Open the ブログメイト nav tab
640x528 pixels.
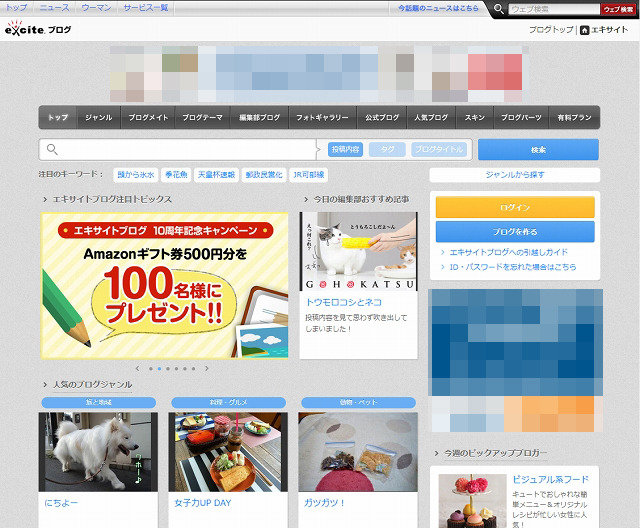(148, 117)
